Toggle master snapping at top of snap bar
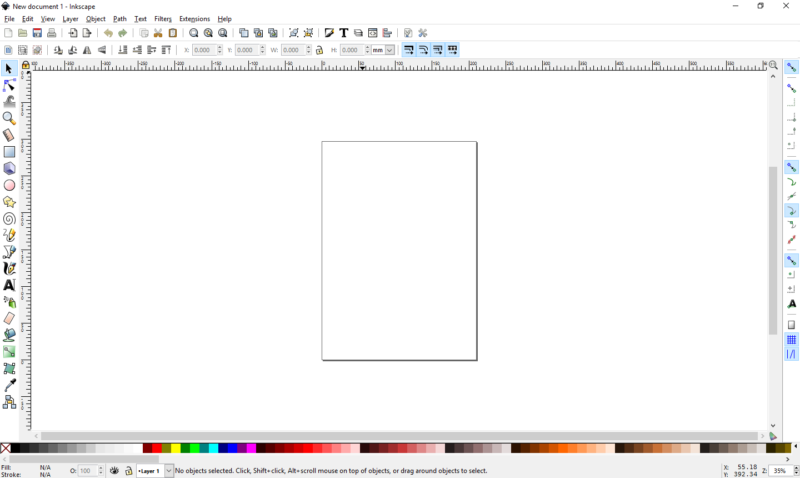 click(x=791, y=67)
